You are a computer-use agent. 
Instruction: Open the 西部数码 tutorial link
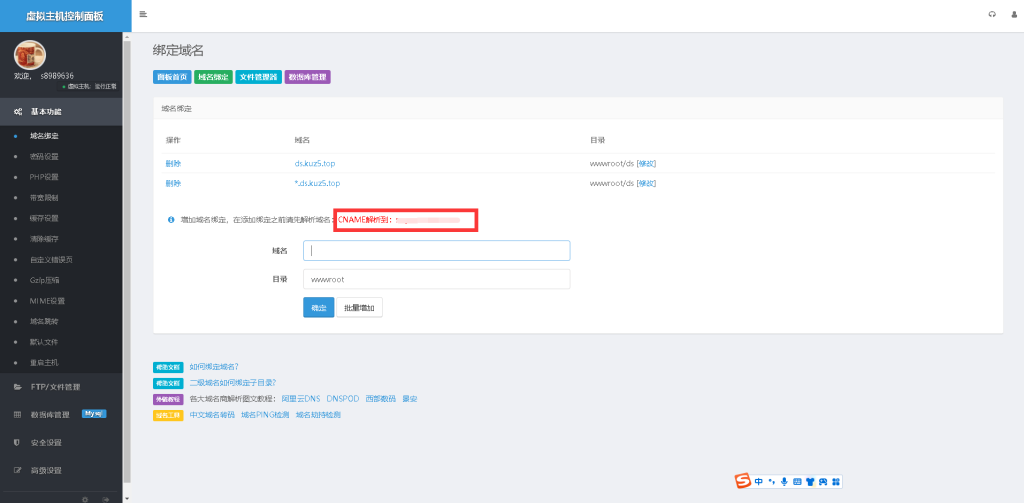pyautogui.click(x=380, y=398)
